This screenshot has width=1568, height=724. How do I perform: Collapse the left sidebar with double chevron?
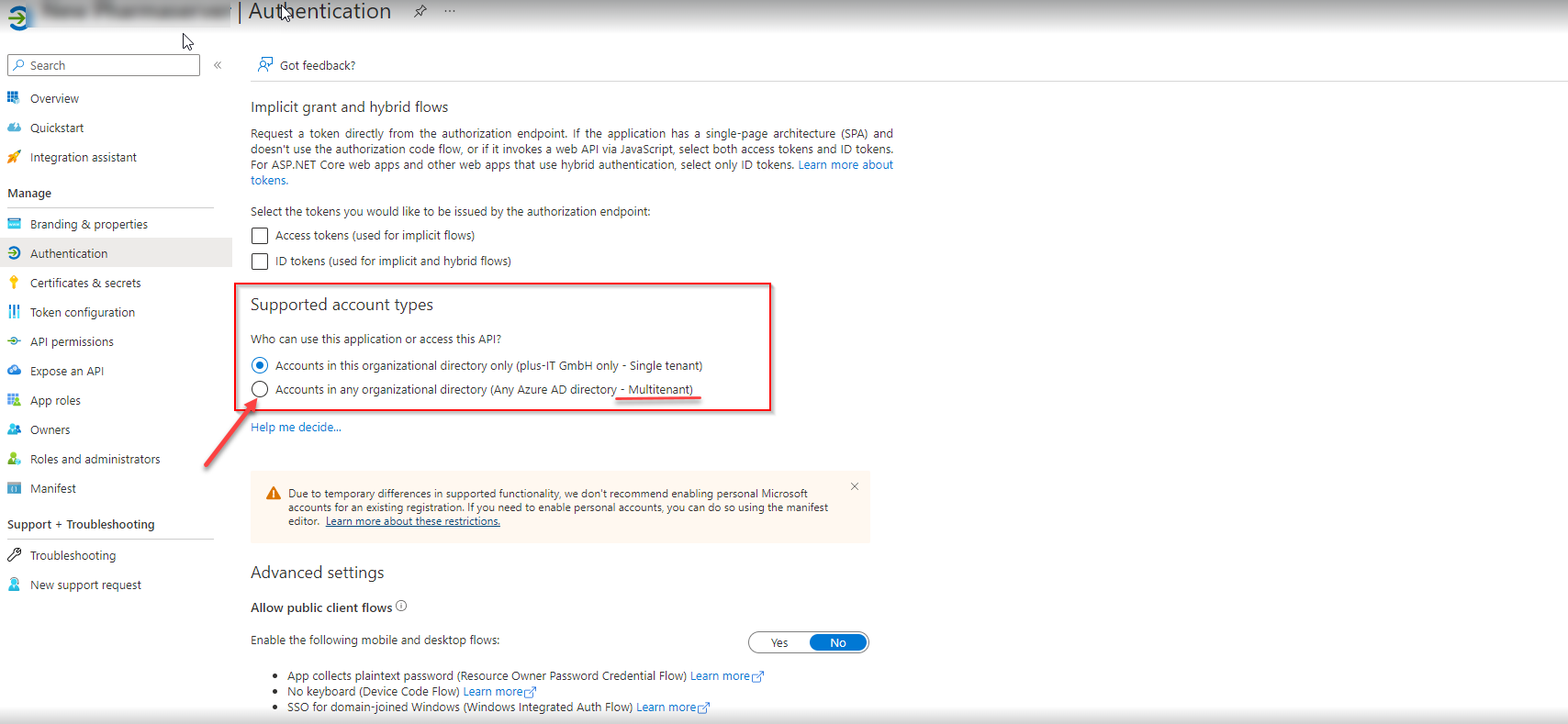(x=218, y=65)
